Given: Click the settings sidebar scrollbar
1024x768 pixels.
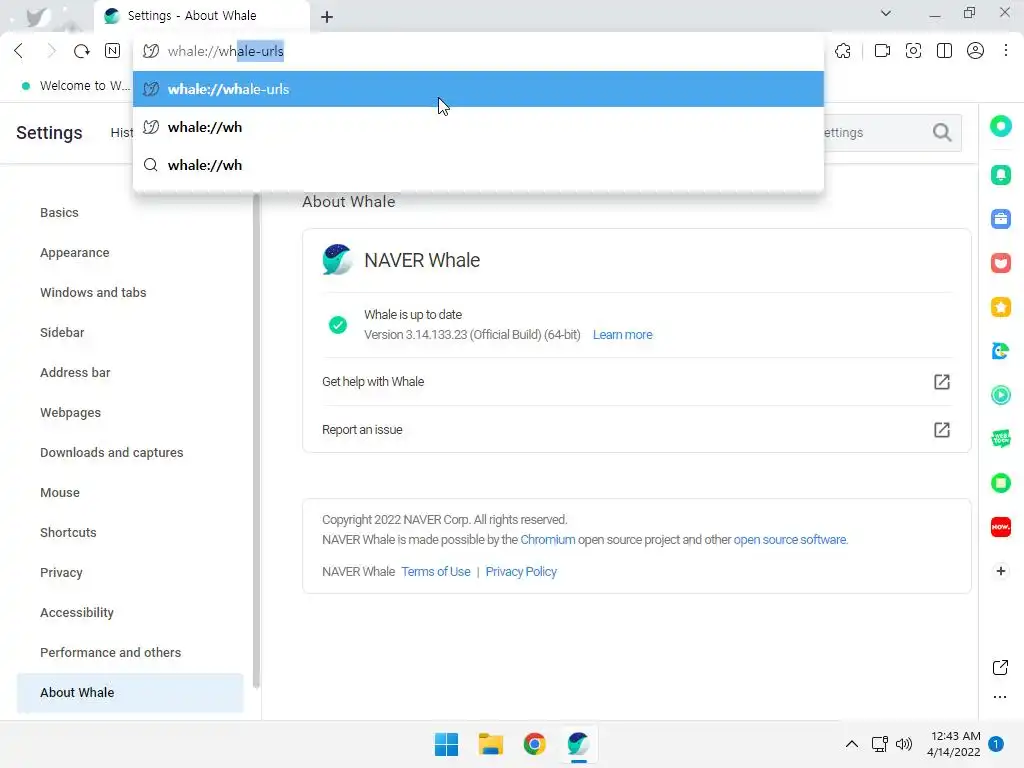Looking at the screenshot, I should [256, 440].
